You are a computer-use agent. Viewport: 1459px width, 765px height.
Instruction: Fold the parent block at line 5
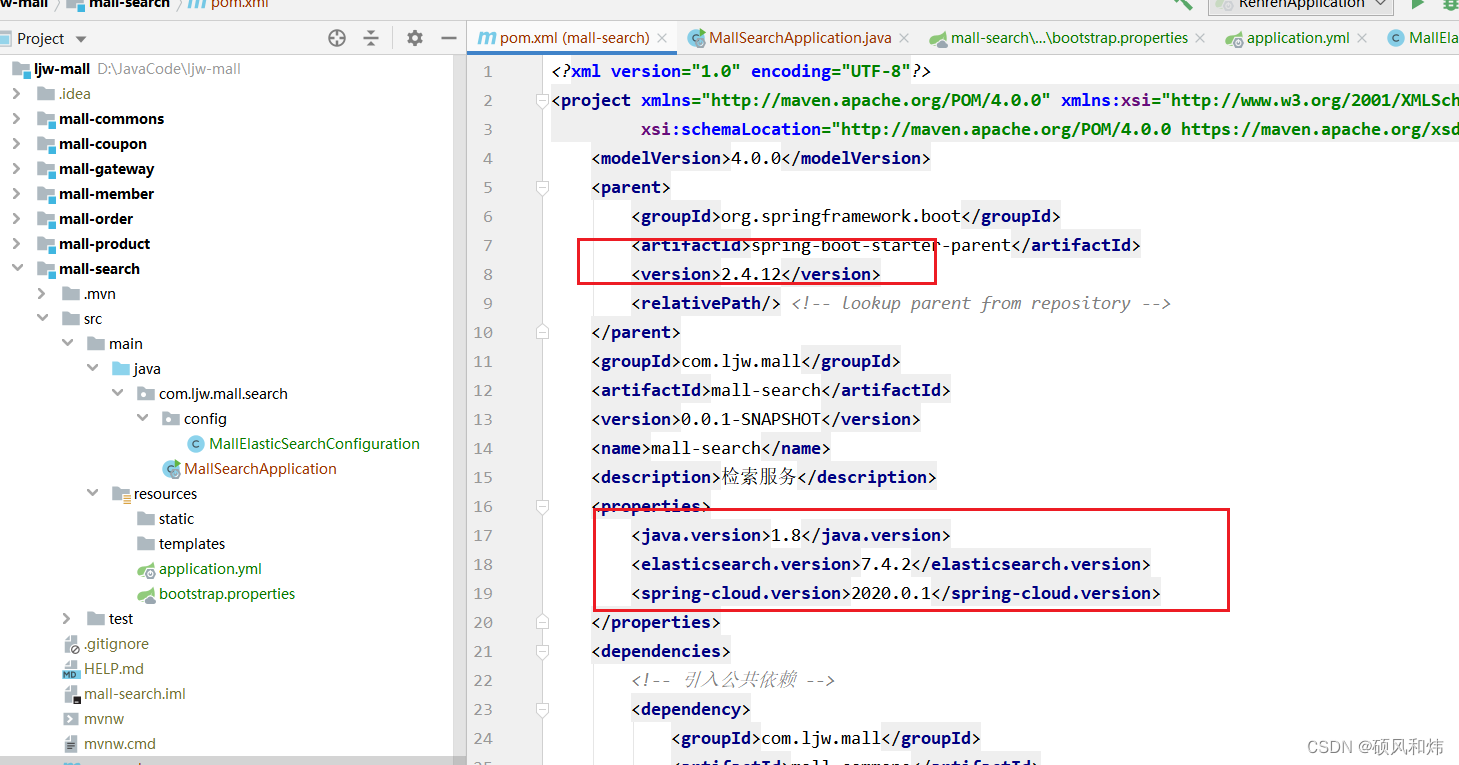tap(542, 187)
